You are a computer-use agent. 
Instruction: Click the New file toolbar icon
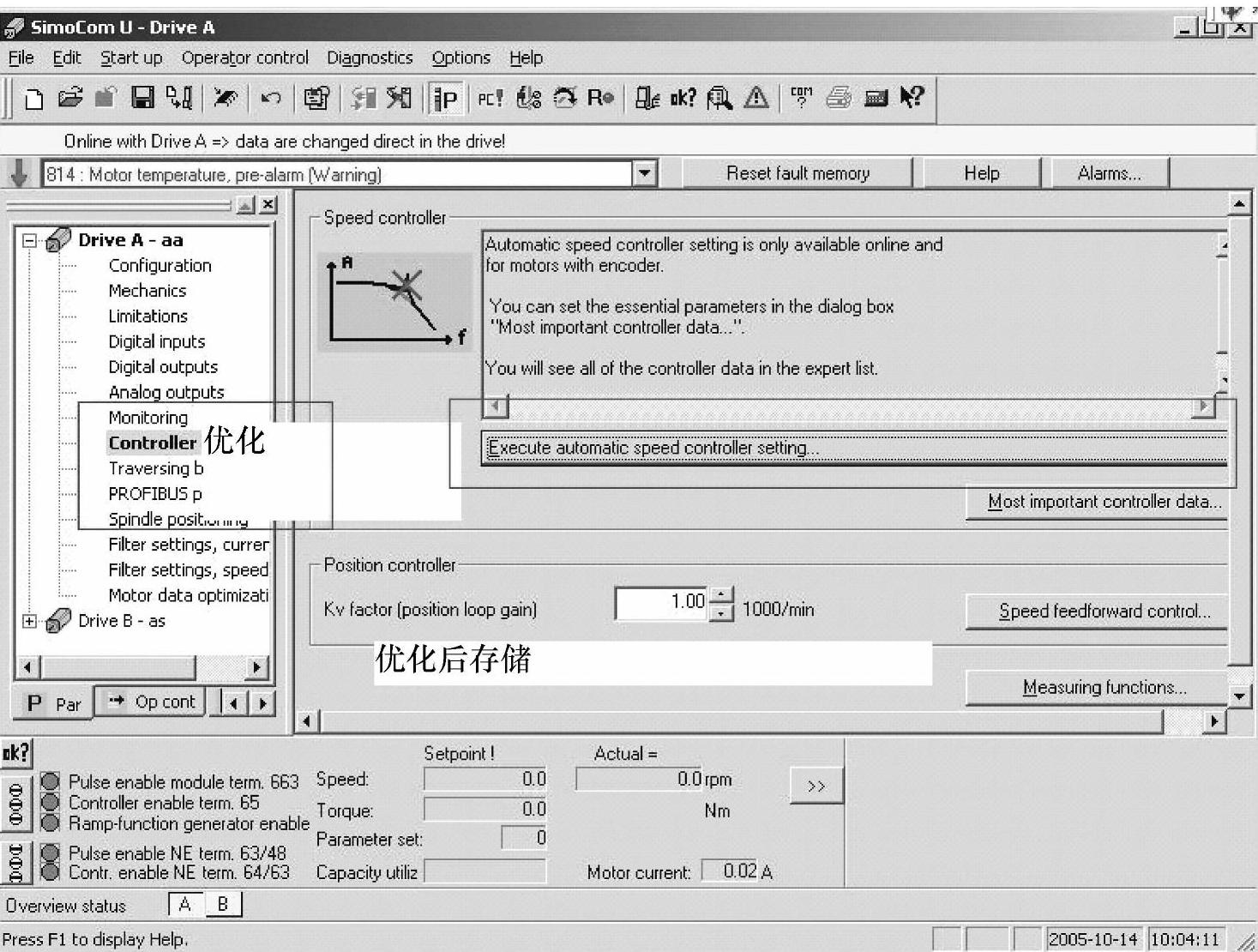tap(33, 99)
